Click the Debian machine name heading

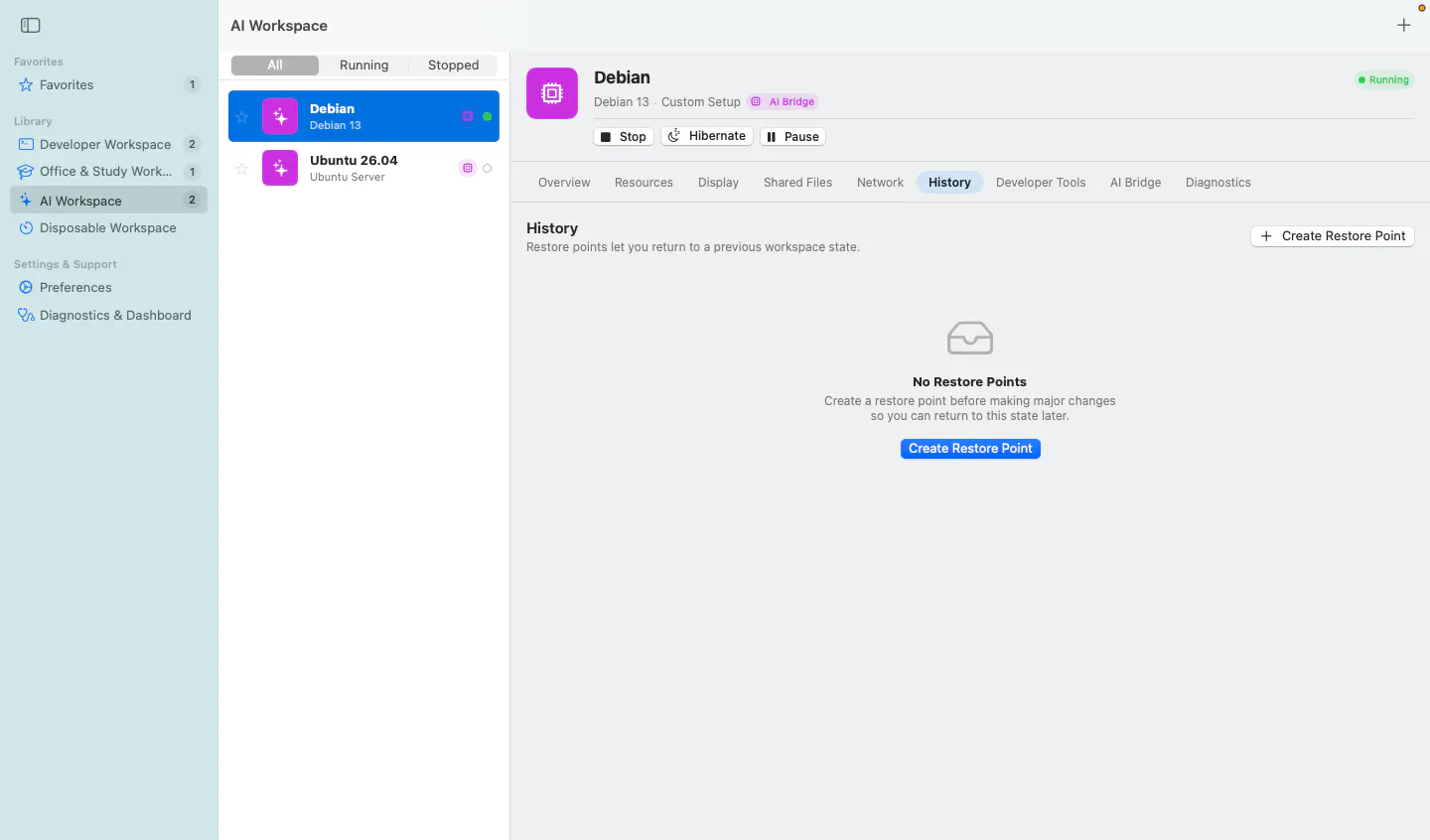click(x=622, y=77)
